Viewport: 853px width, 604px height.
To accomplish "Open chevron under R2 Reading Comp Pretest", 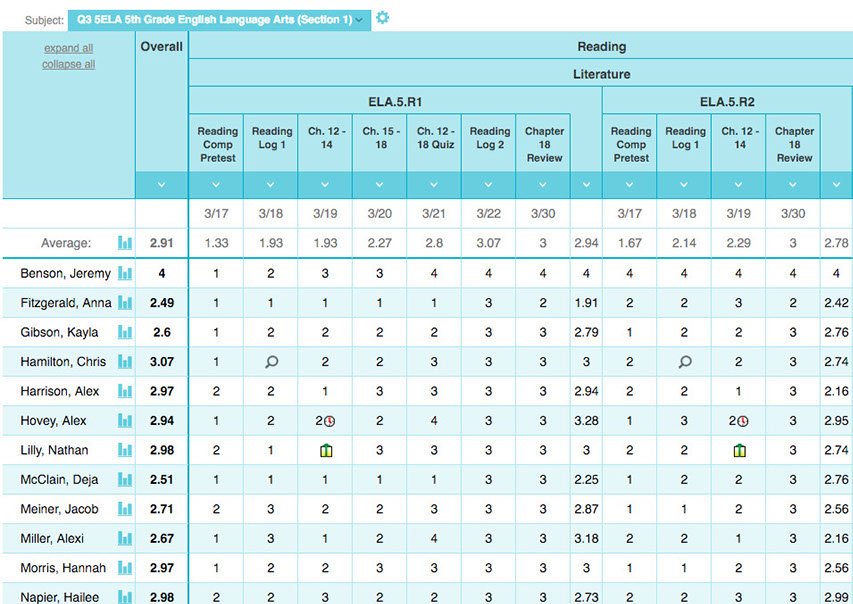I will click(x=629, y=185).
